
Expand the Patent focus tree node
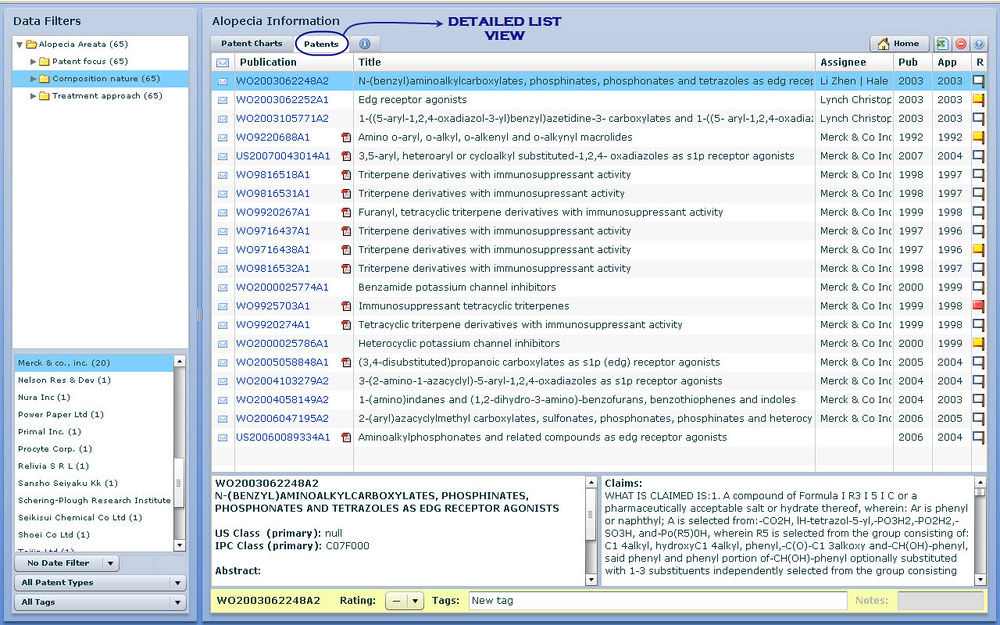pyautogui.click(x=33, y=62)
